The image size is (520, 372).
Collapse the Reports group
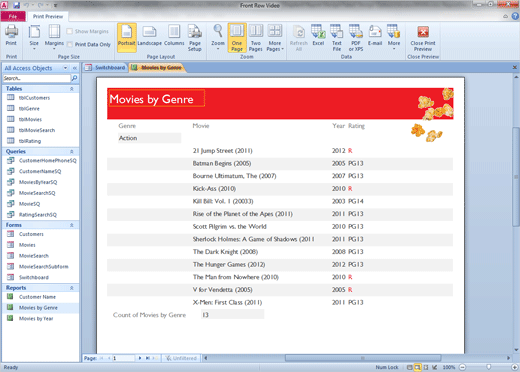(x=72, y=288)
